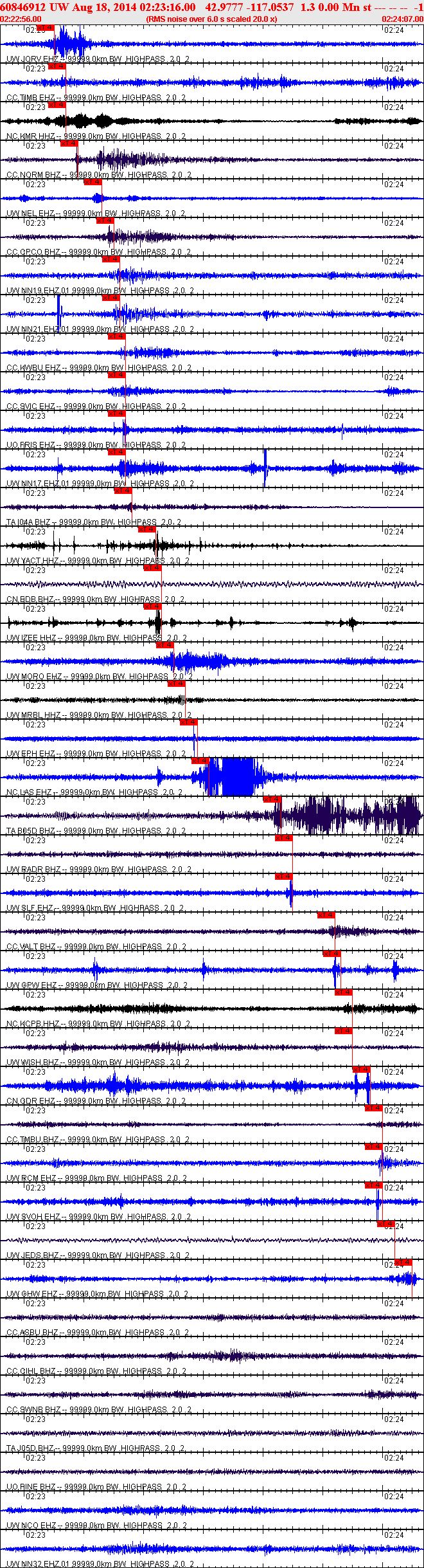Select the UW GHW EHZ station label
Viewport: 424px width, 1568px height.
tap(31, 1294)
